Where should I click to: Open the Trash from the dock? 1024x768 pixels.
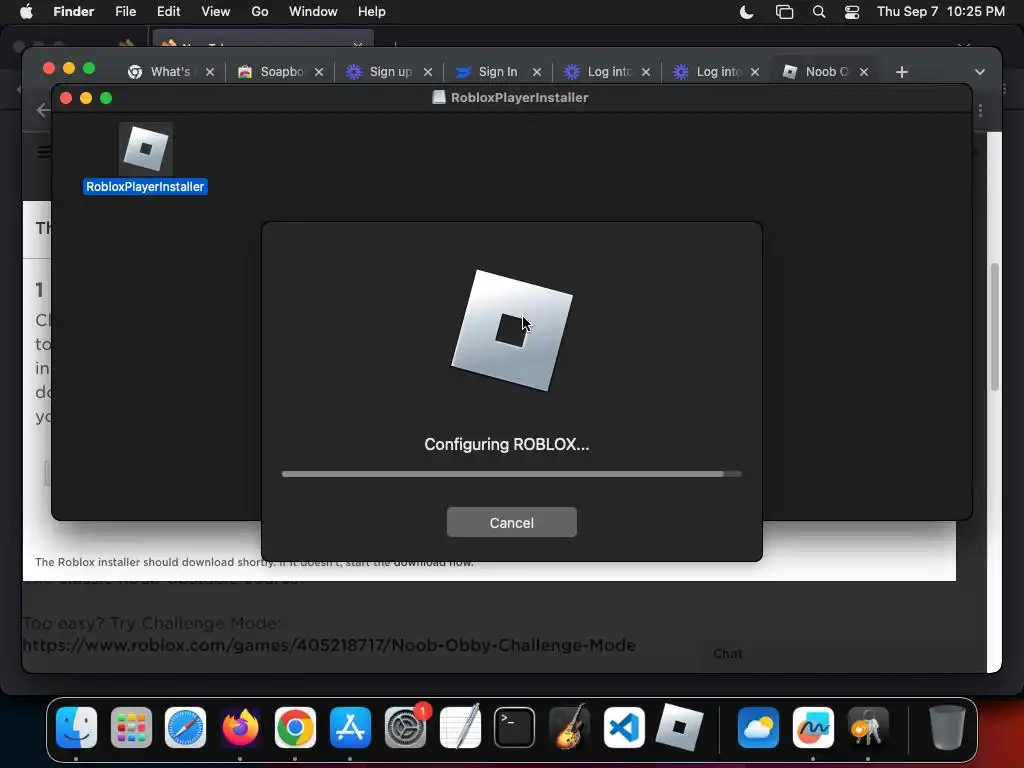coord(947,727)
